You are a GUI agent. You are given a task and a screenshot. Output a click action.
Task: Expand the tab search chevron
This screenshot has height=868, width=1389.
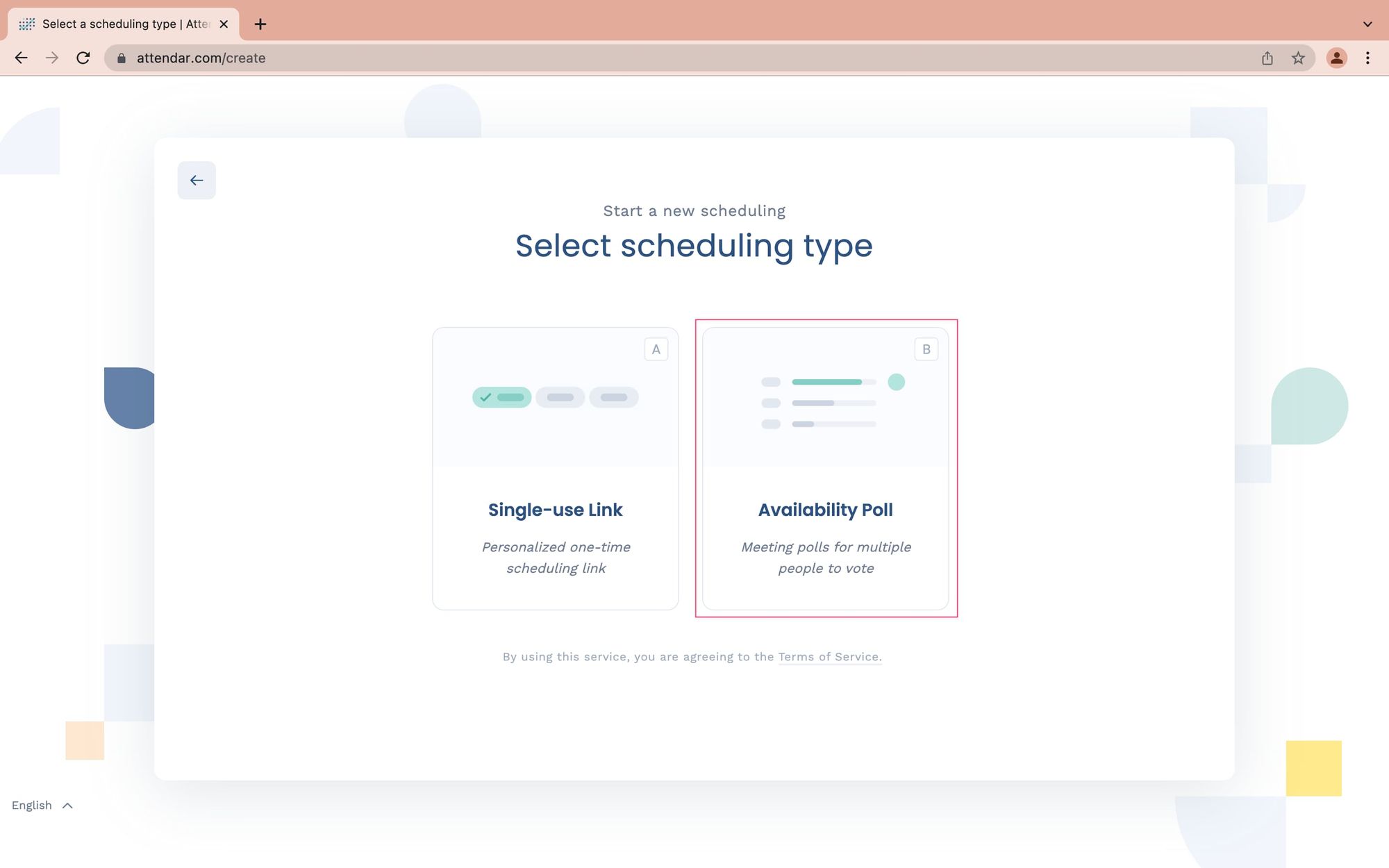click(1367, 24)
